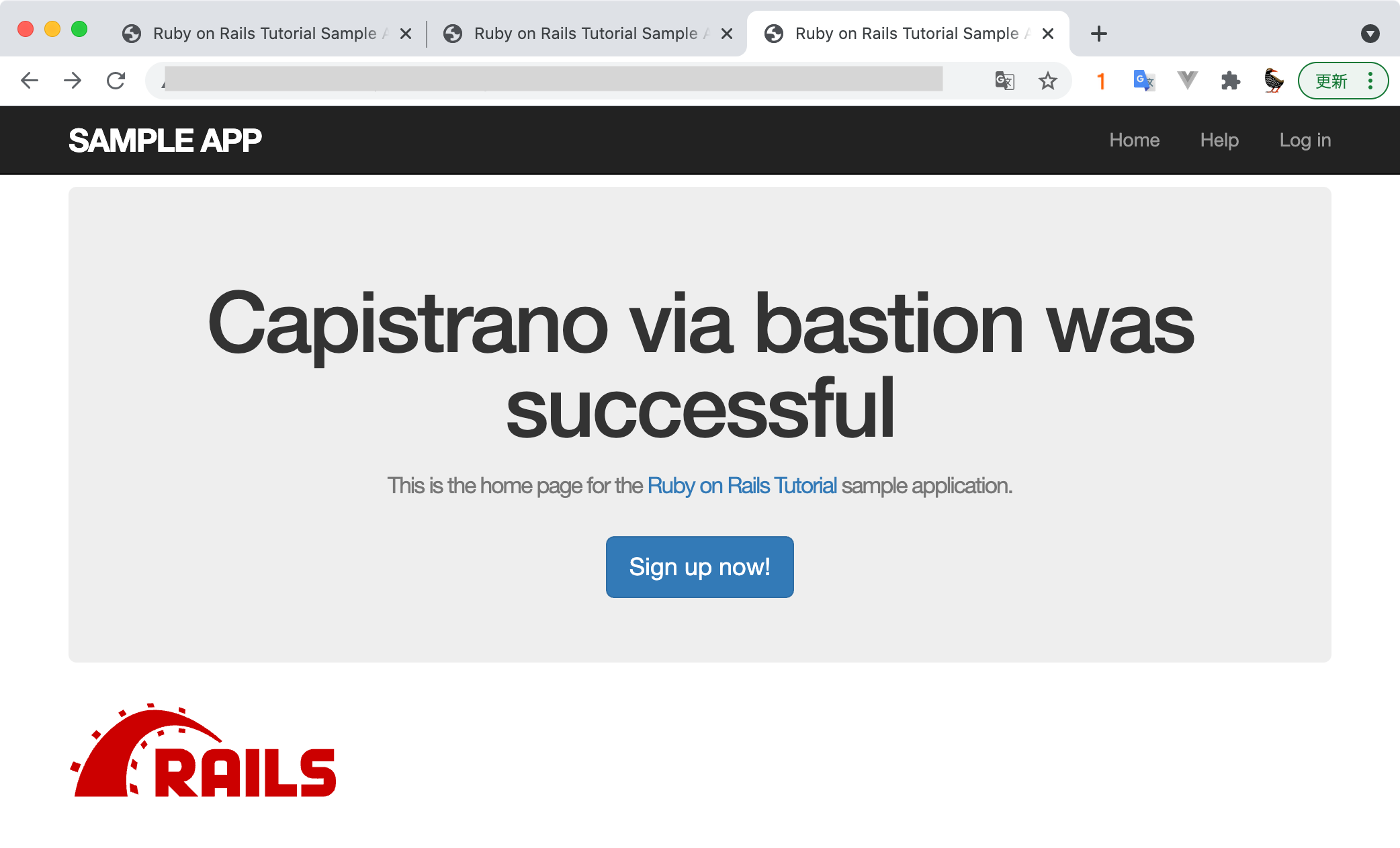The width and height of the screenshot is (1400, 848).
Task: Click orange number 1 extension icon
Action: click(x=1101, y=81)
